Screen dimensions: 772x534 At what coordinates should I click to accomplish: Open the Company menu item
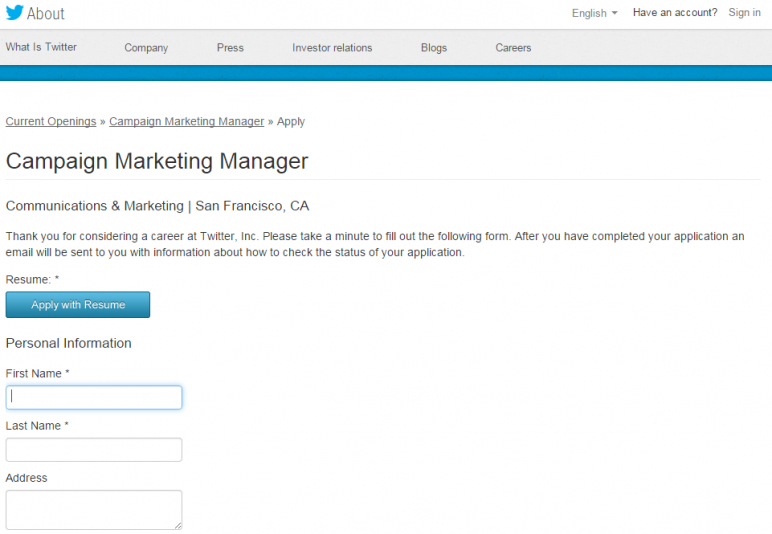[146, 48]
